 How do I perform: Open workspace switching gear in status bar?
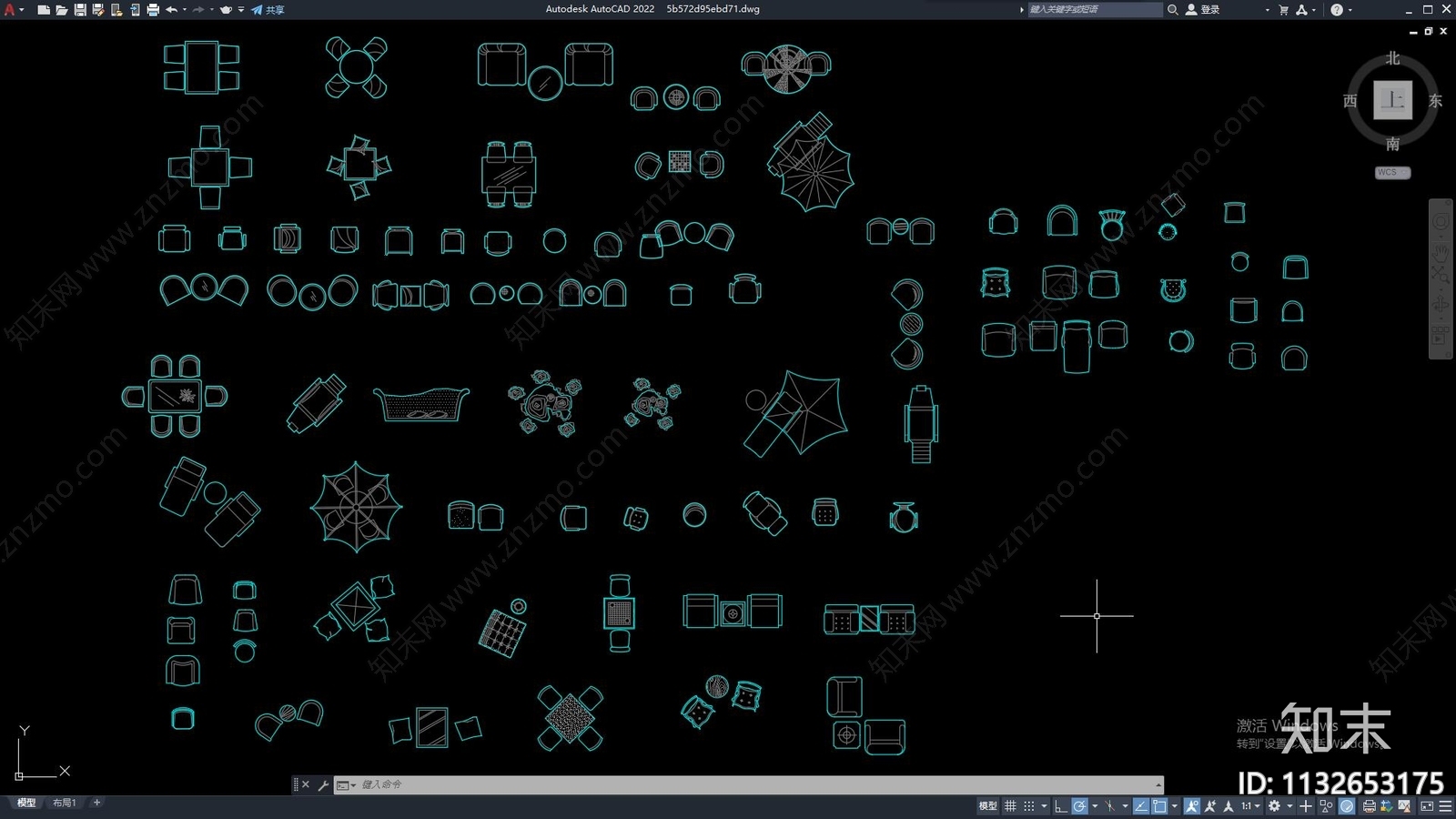tap(1274, 806)
